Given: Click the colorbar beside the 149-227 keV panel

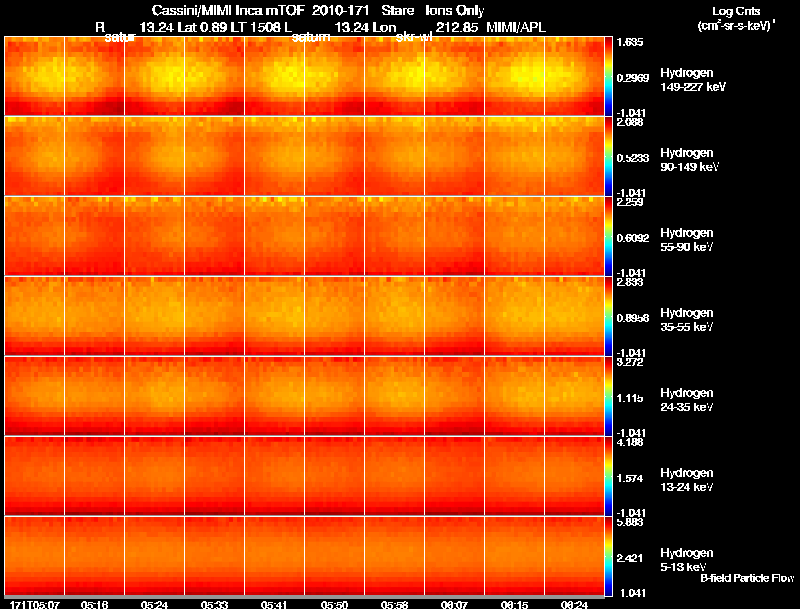Looking at the screenshot, I should point(608,76).
